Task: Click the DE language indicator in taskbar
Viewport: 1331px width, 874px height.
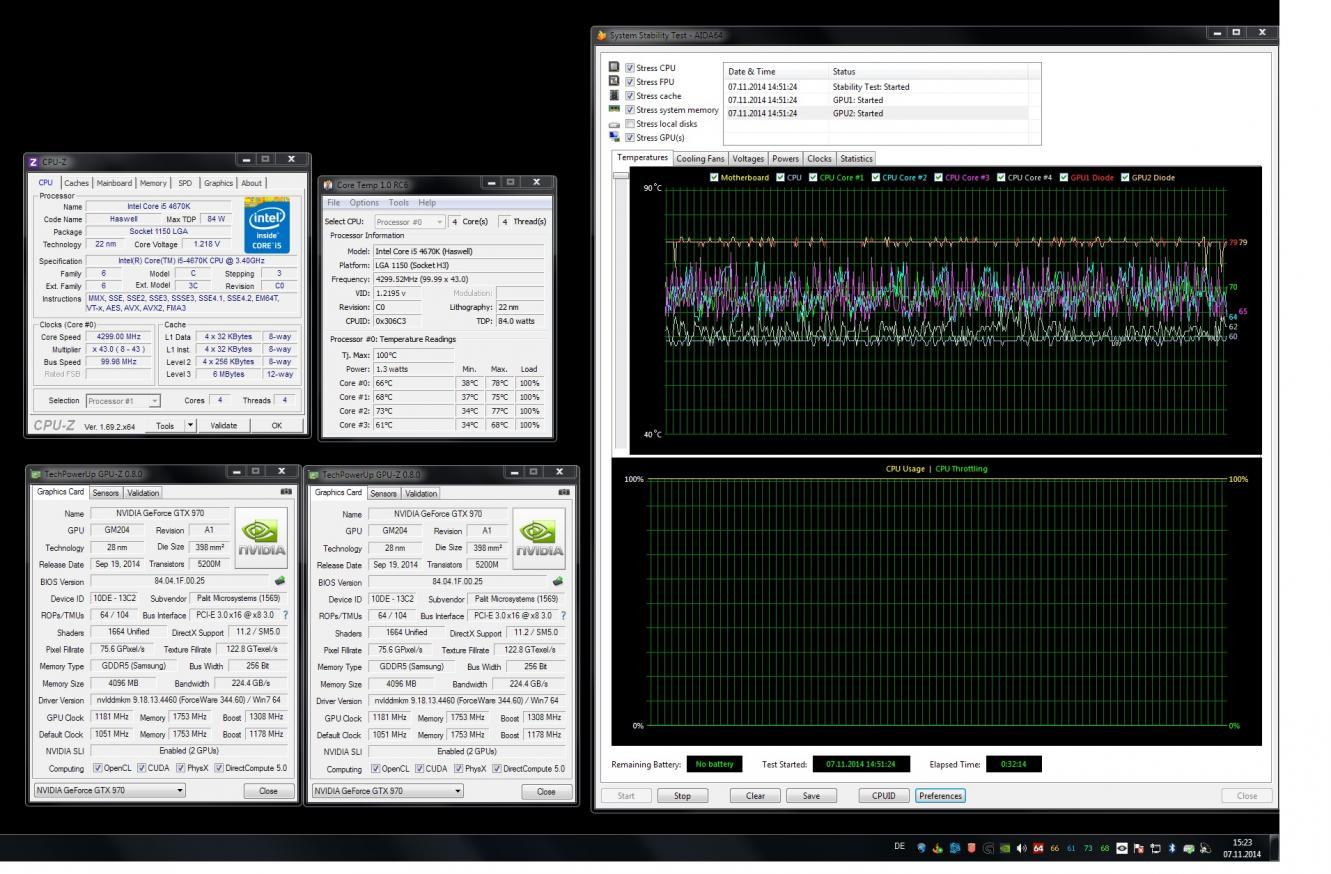Action: coord(899,847)
